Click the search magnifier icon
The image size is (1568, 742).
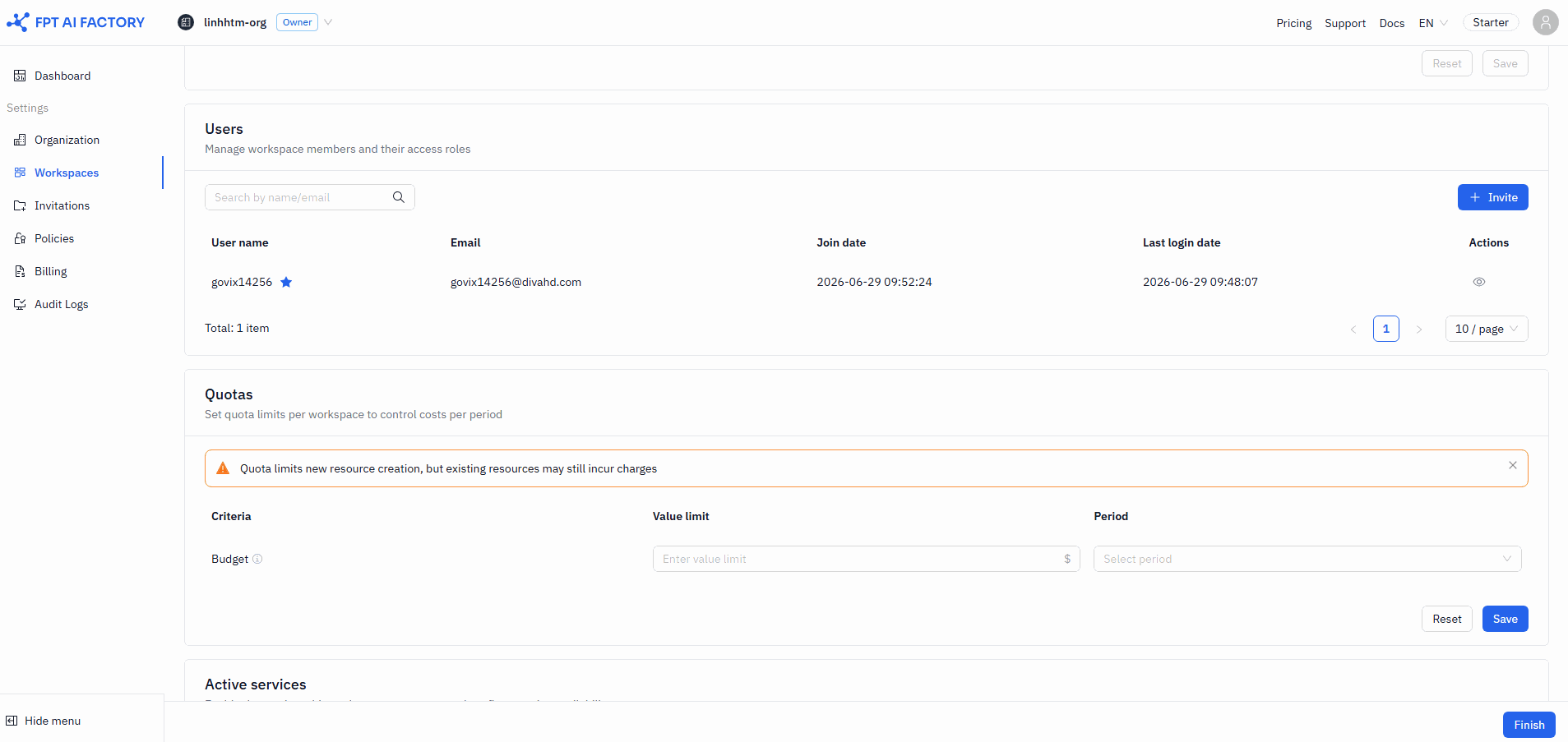(399, 197)
